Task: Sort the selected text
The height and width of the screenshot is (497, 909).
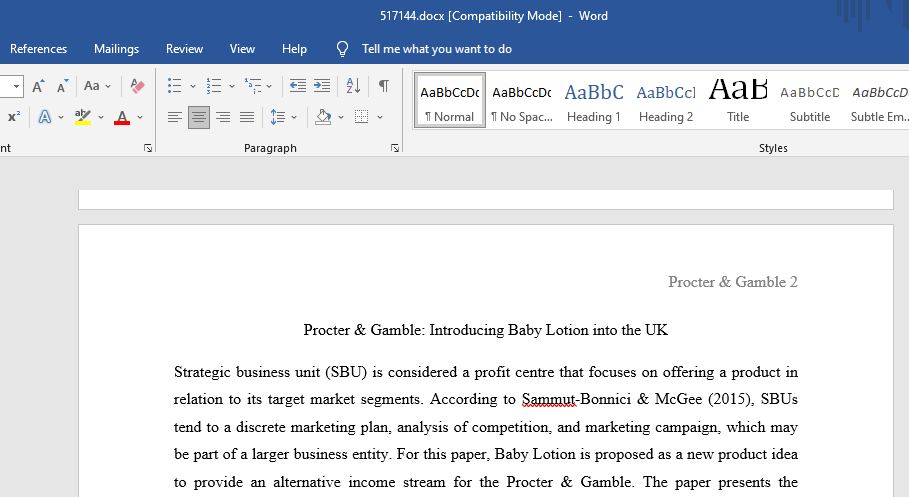Action: click(x=353, y=86)
